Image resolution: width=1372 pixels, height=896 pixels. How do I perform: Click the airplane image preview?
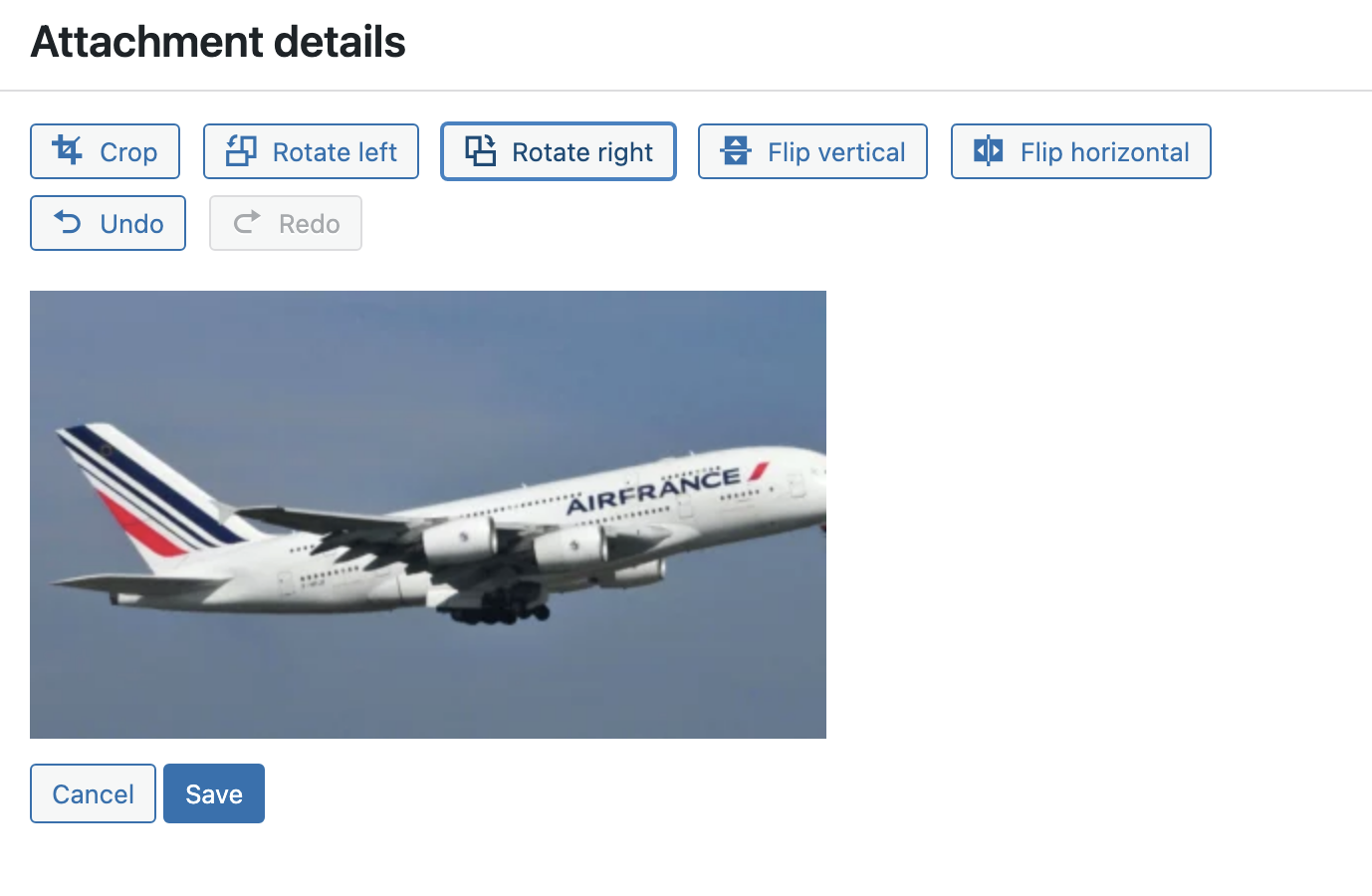428,515
